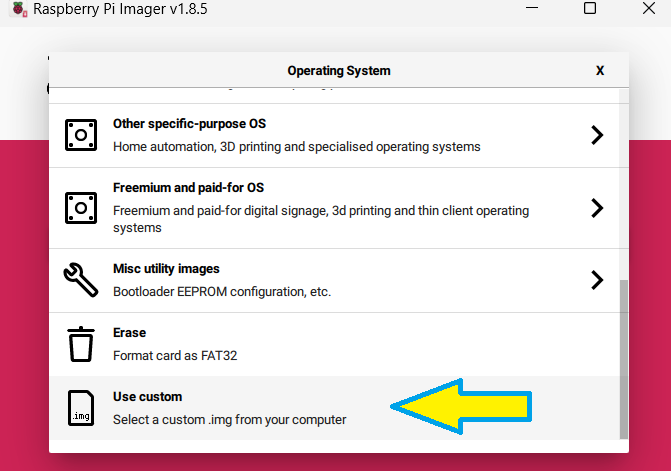
Task: Maximize the Raspberry Pi Imager window
Action: point(590,9)
